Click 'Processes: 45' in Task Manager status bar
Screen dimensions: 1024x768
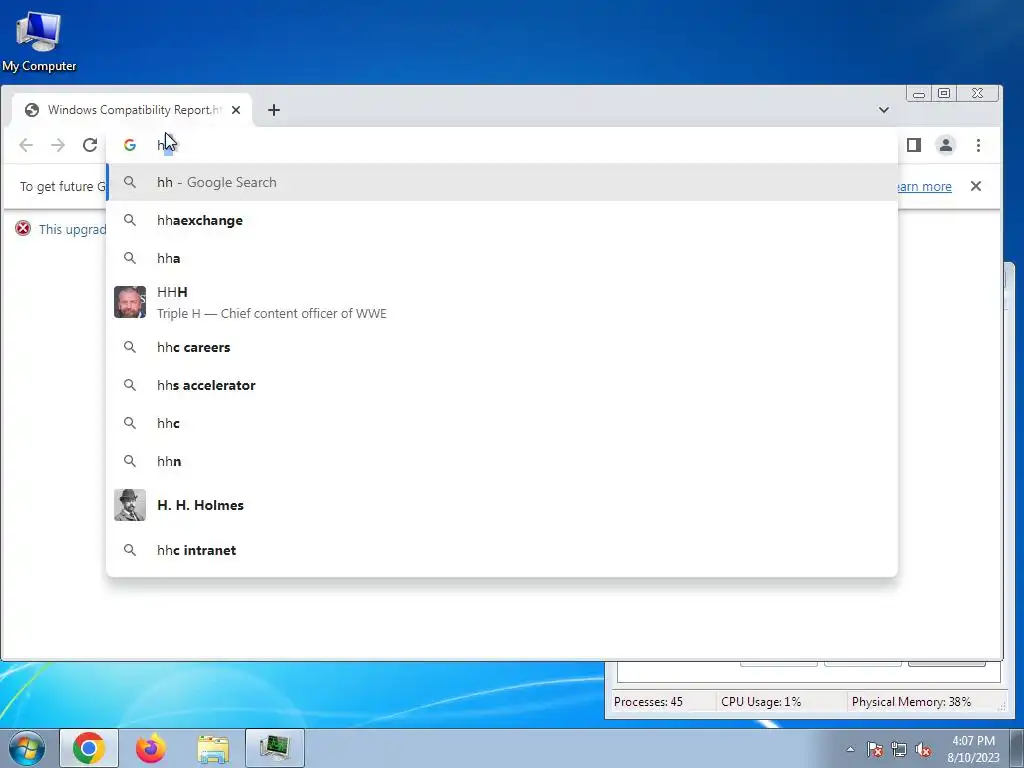click(648, 702)
